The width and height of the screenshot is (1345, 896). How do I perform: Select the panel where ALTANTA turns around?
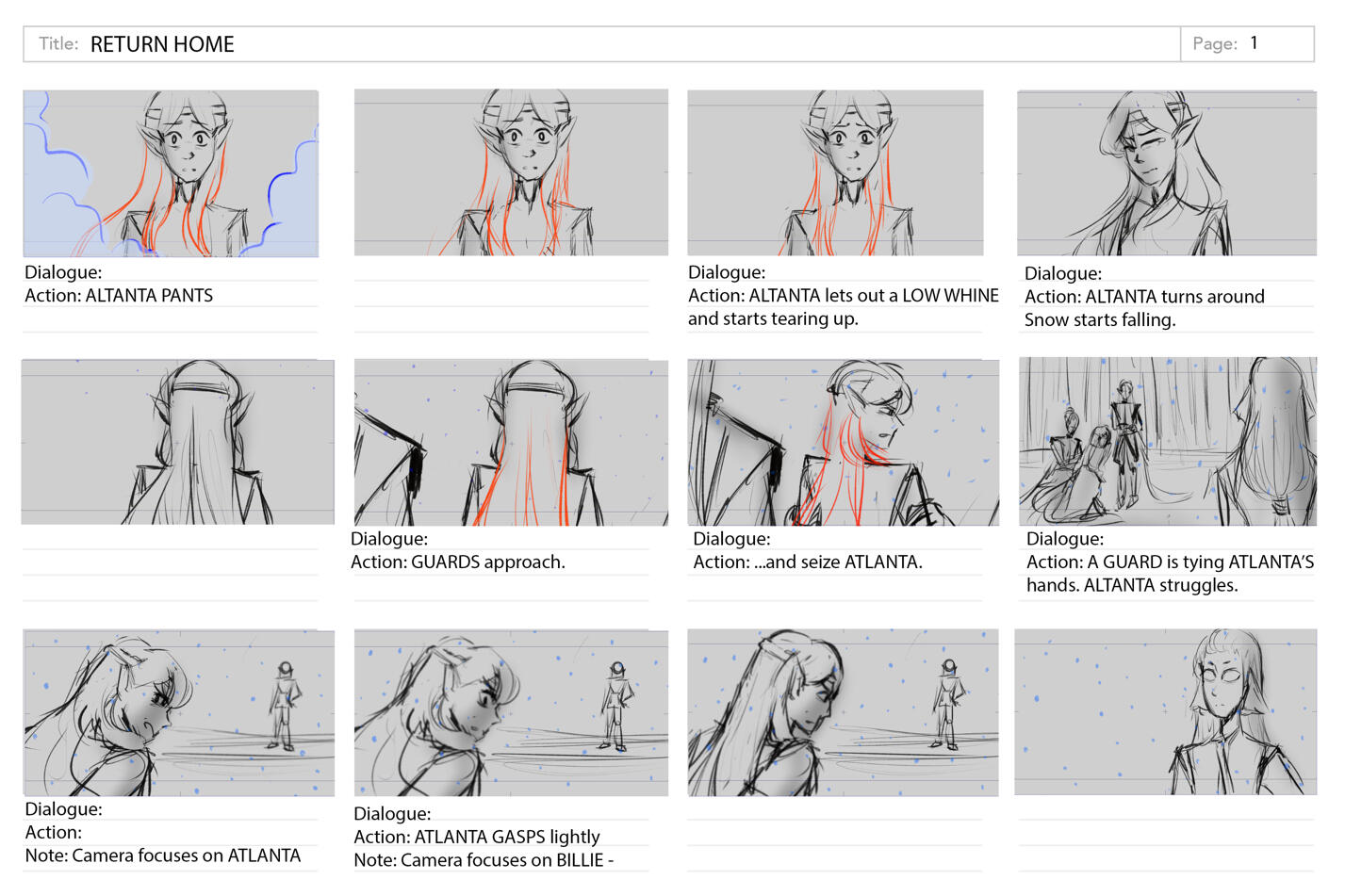pos(1167,173)
